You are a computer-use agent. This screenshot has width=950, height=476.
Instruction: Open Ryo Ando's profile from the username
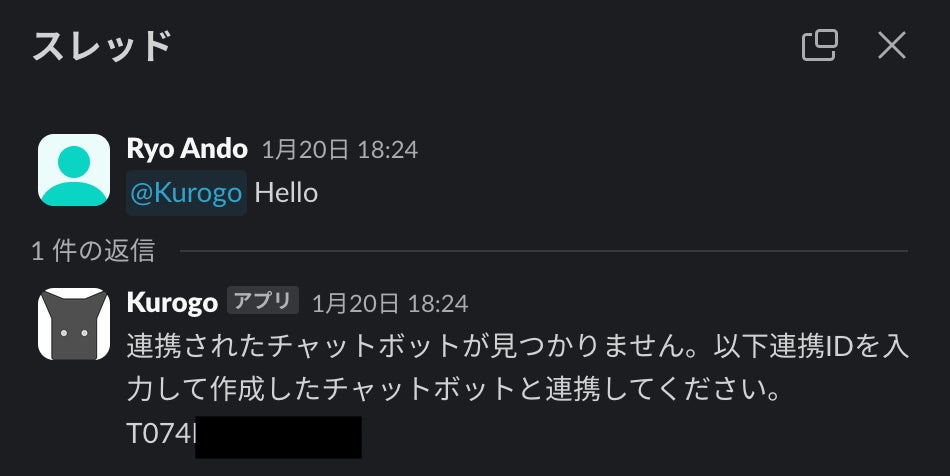point(187,149)
